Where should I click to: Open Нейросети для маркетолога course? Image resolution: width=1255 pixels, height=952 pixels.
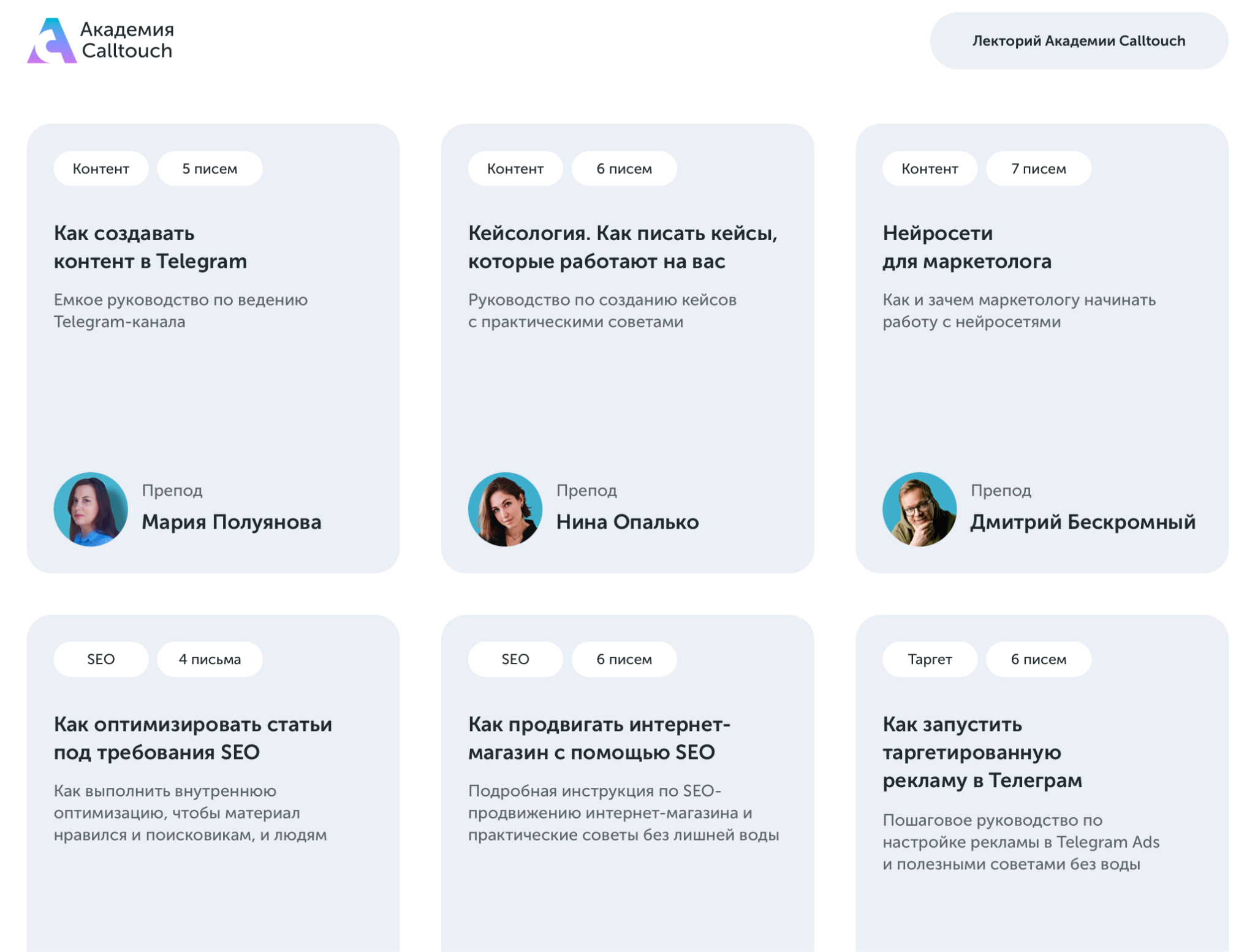click(x=966, y=247)
